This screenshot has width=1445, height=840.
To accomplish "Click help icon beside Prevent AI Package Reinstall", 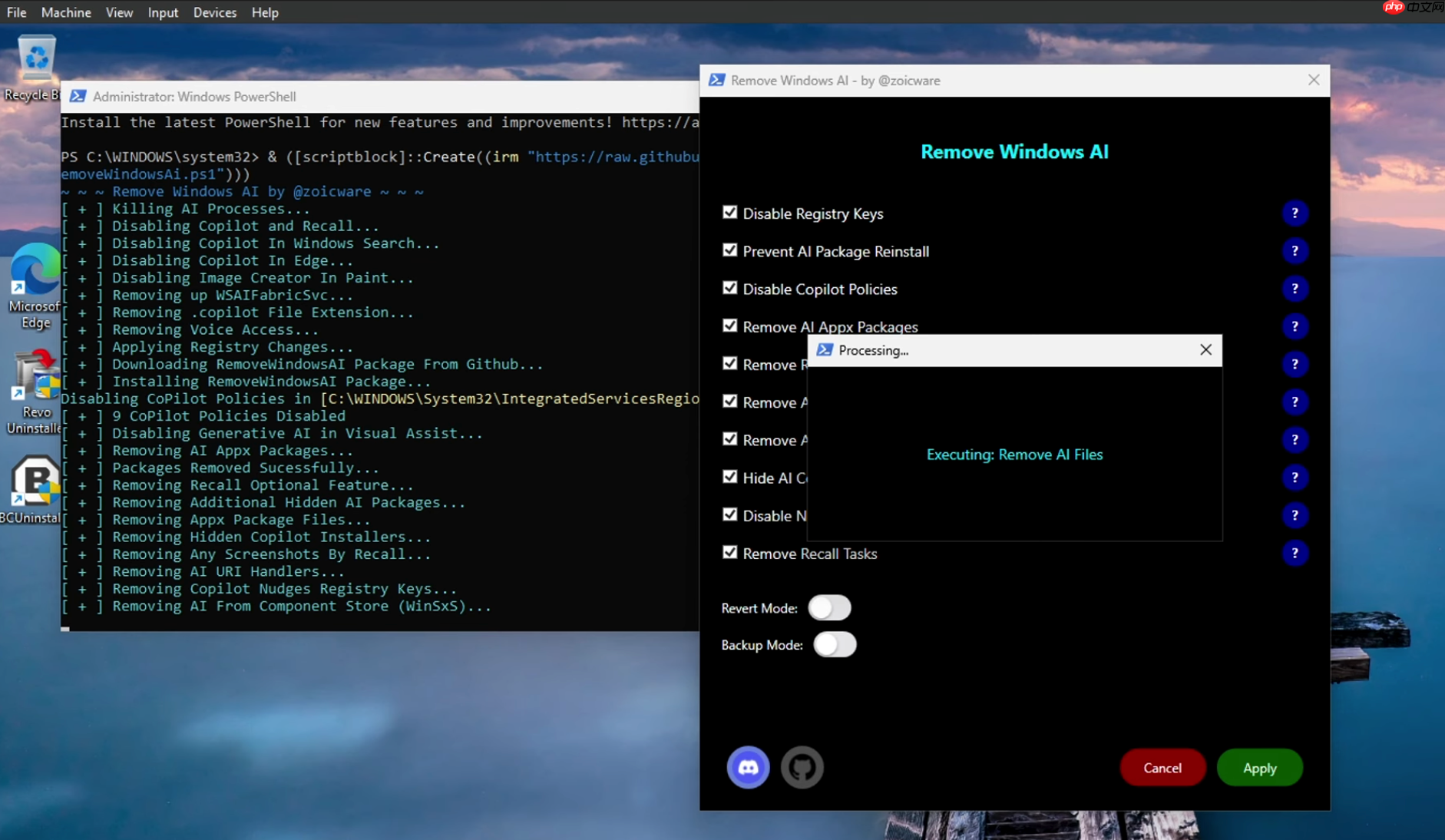I will (x=1295, y=251).
